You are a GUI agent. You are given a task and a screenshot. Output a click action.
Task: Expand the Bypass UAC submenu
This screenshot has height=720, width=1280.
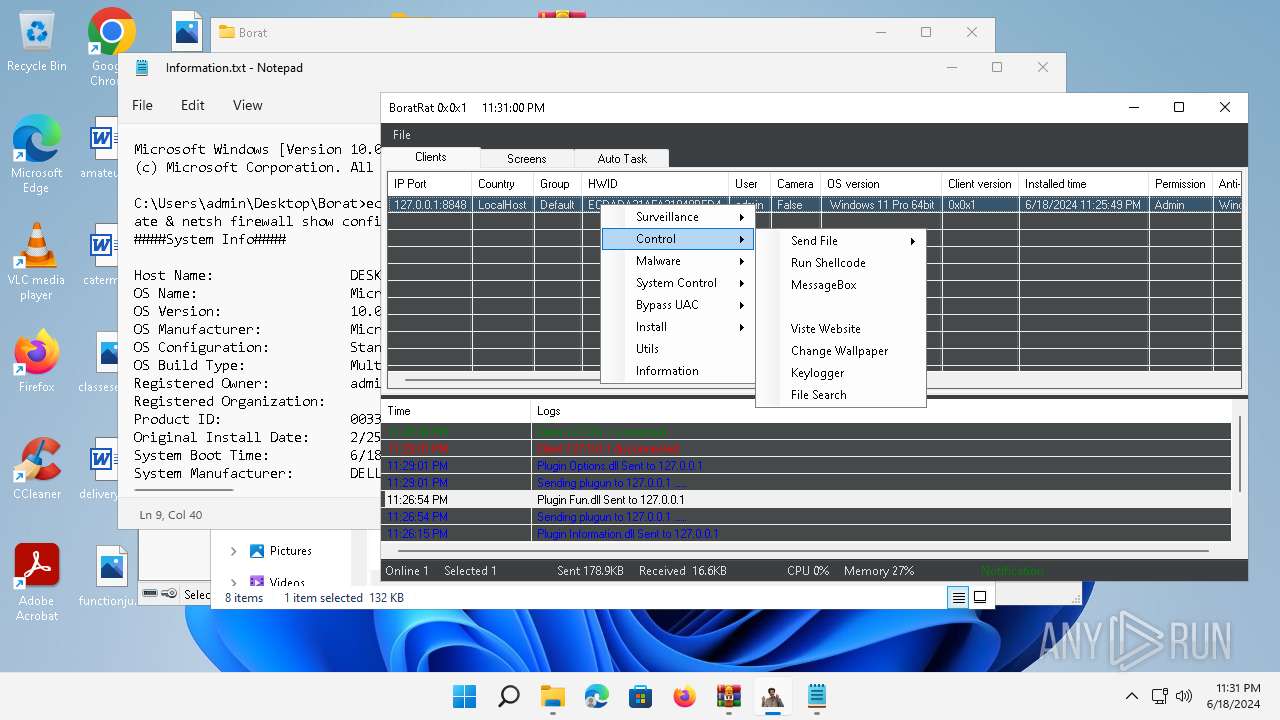(677, 305)
